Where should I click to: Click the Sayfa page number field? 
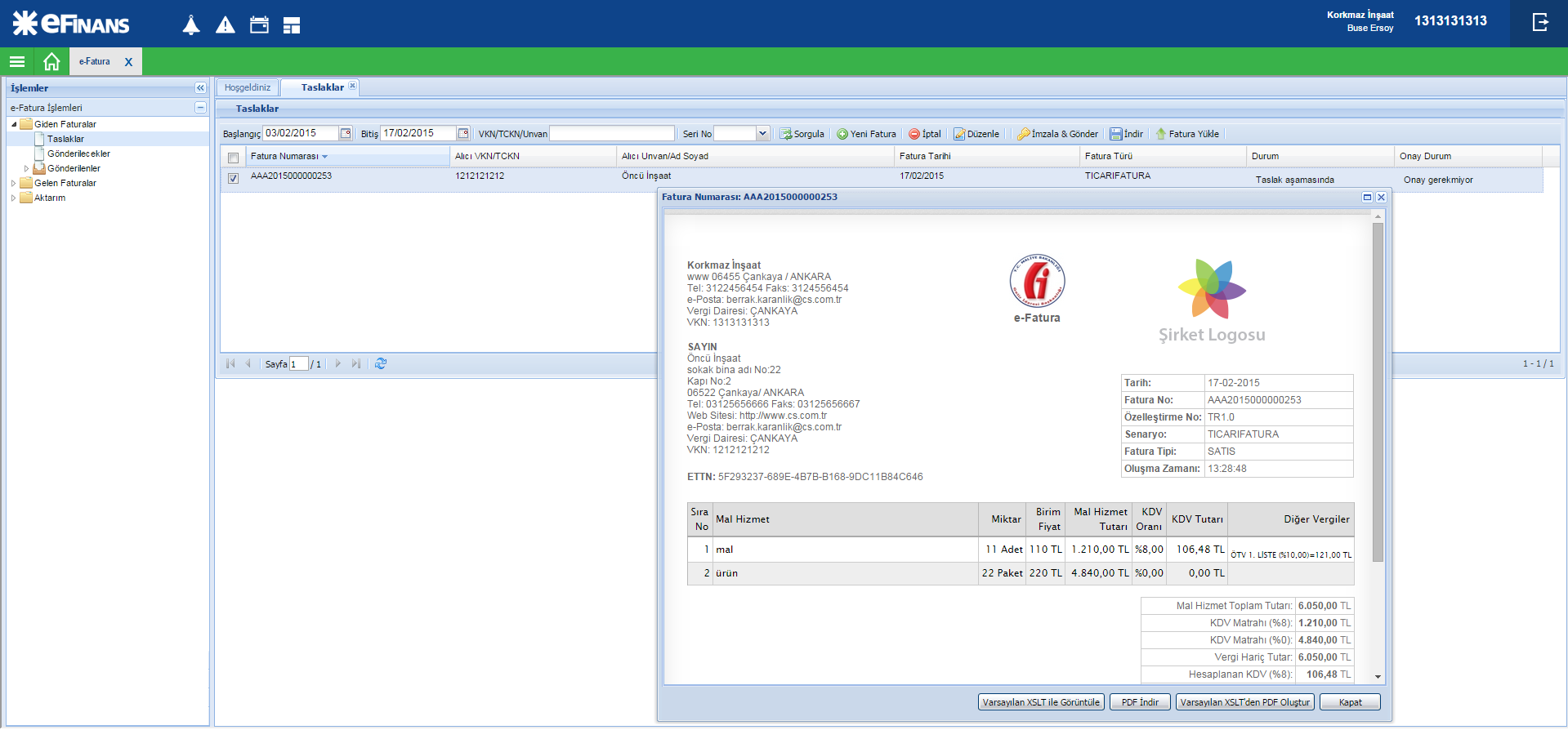[x=299, y=364]
